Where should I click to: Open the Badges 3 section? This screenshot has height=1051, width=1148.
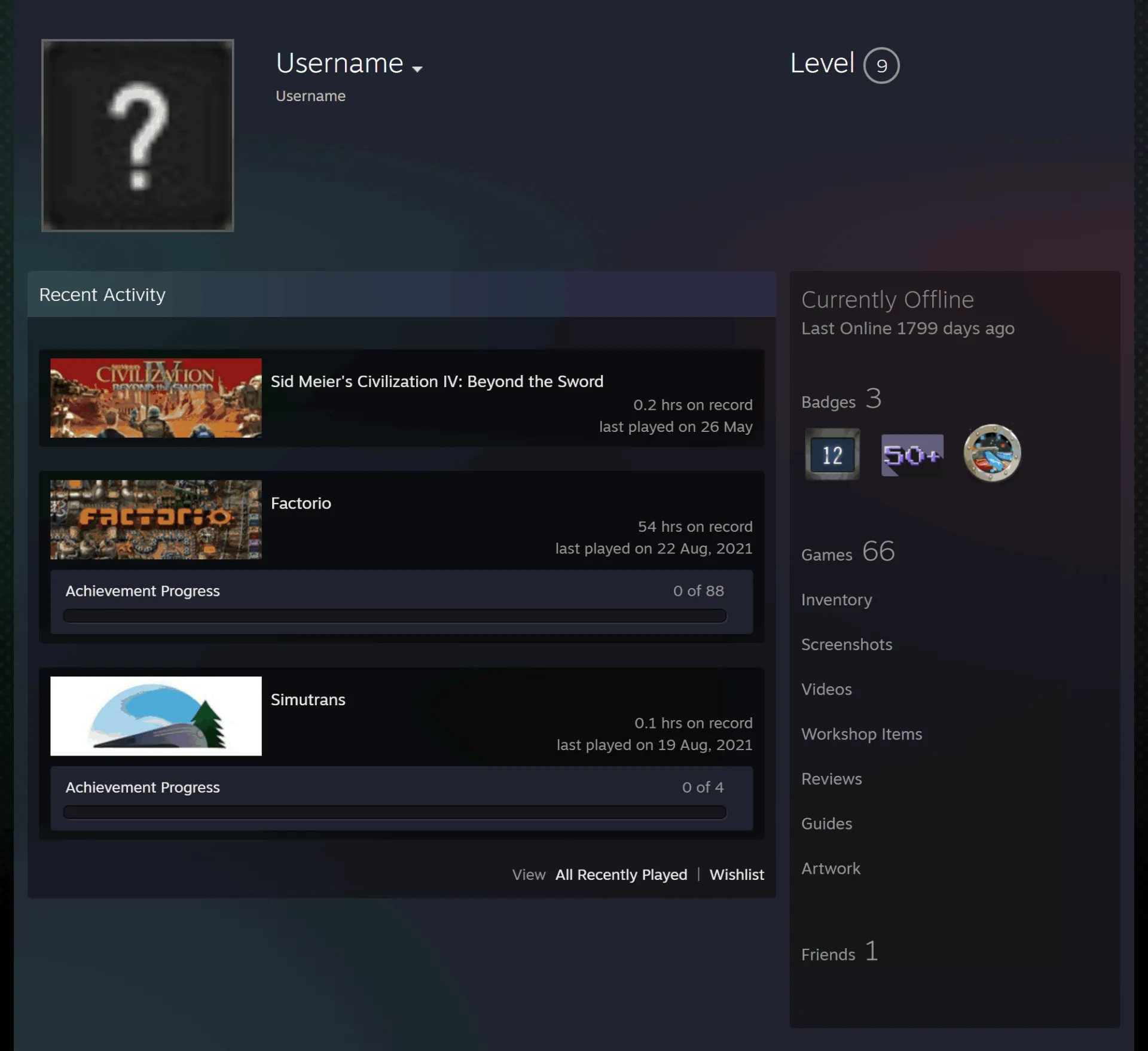pyautogui.click(x=841, y=399)
